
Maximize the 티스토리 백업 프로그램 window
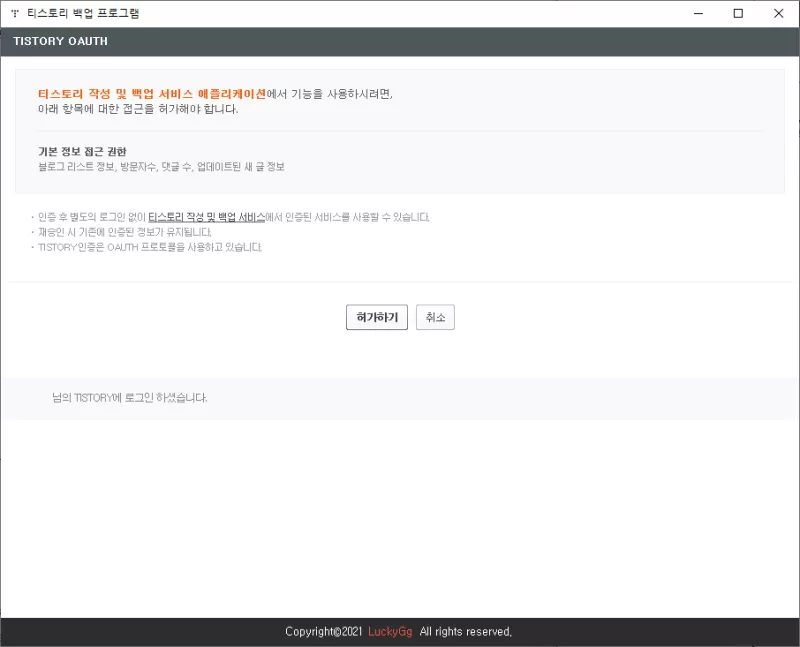click(738, 13)
